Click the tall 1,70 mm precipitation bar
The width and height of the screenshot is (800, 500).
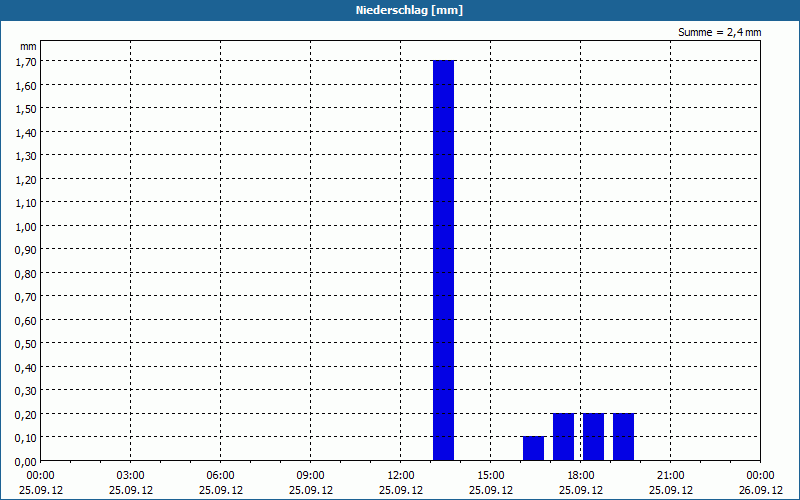[x=443, y=260]
